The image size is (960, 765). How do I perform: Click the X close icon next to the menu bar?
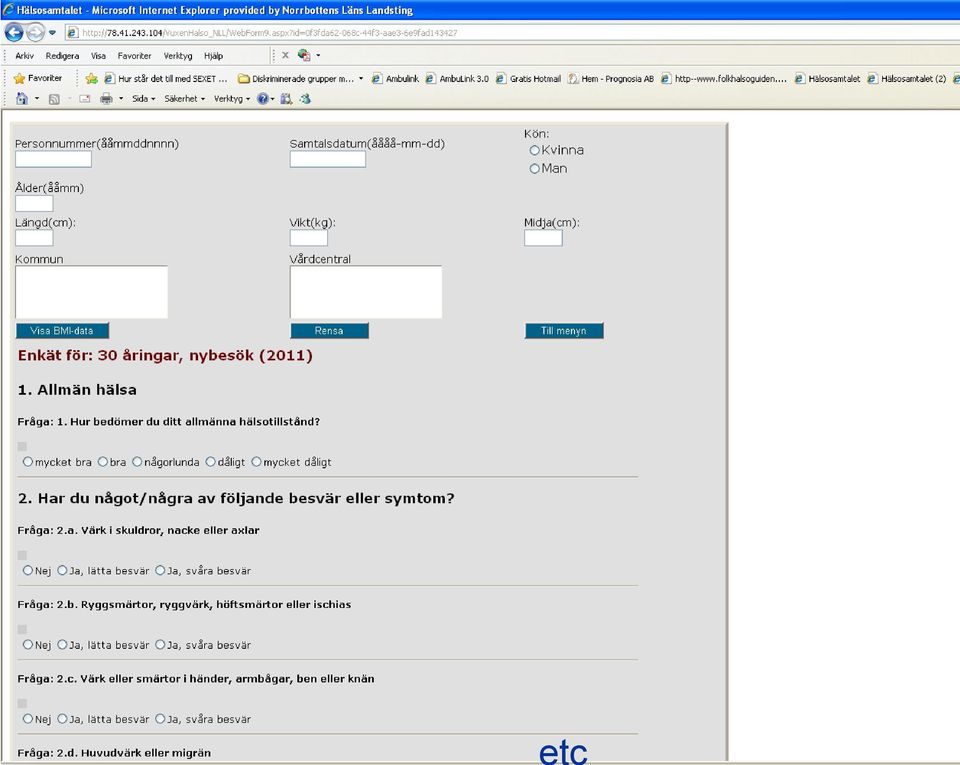pos(285,55)
